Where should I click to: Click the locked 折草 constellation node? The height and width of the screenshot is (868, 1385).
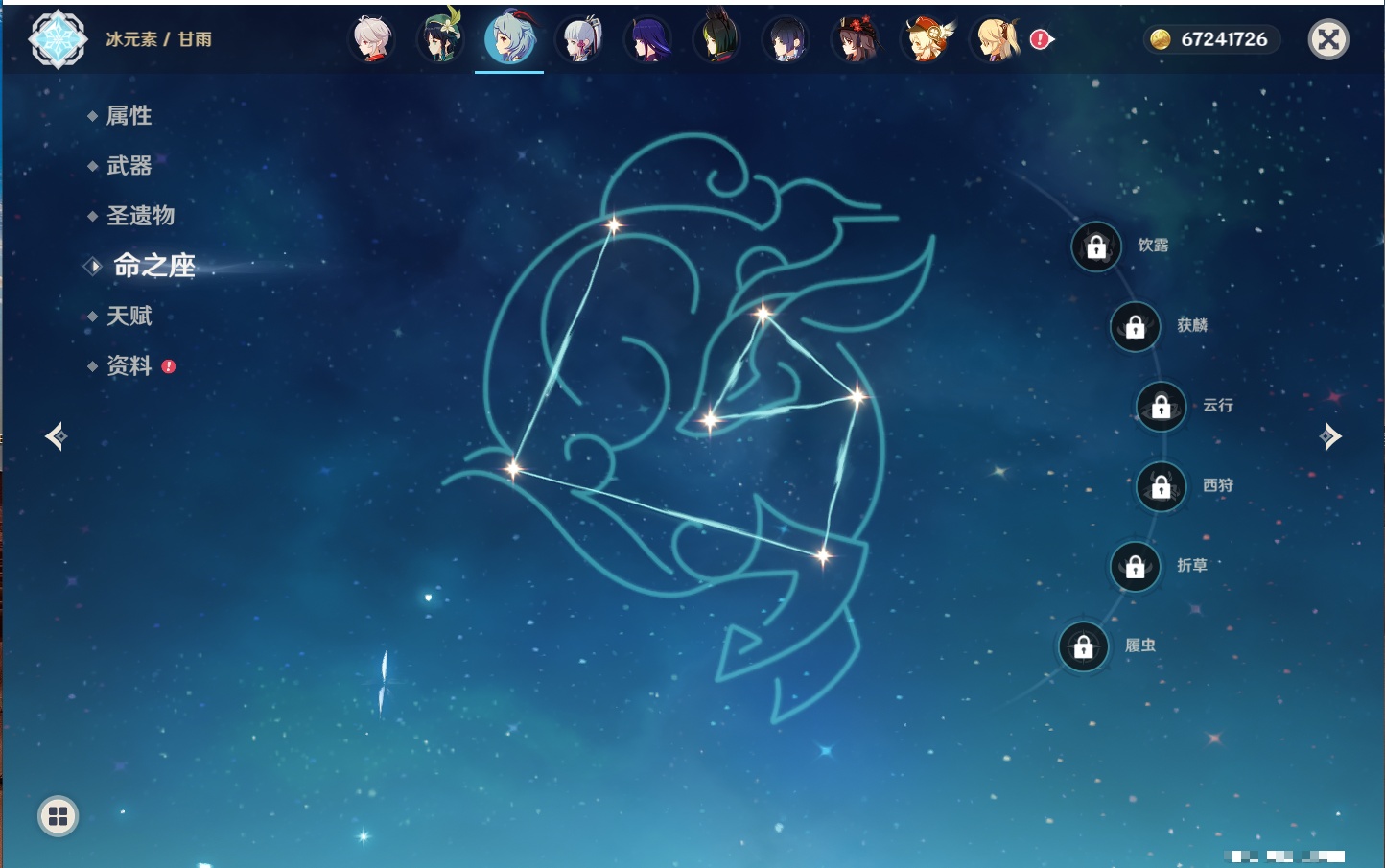[1136, 566]
